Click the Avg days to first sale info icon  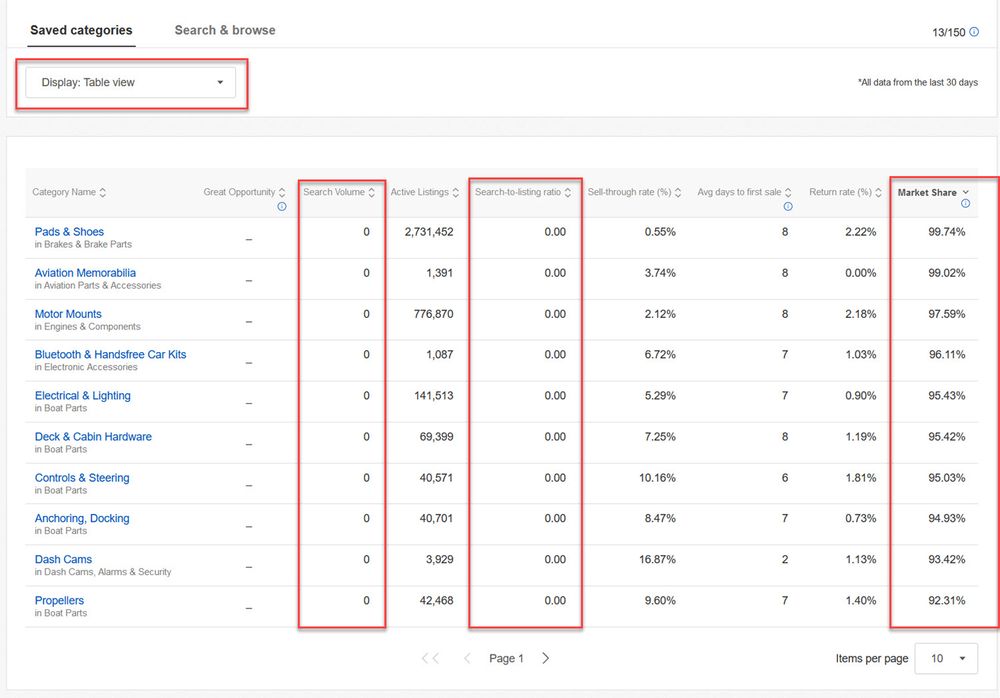point(787,206)
